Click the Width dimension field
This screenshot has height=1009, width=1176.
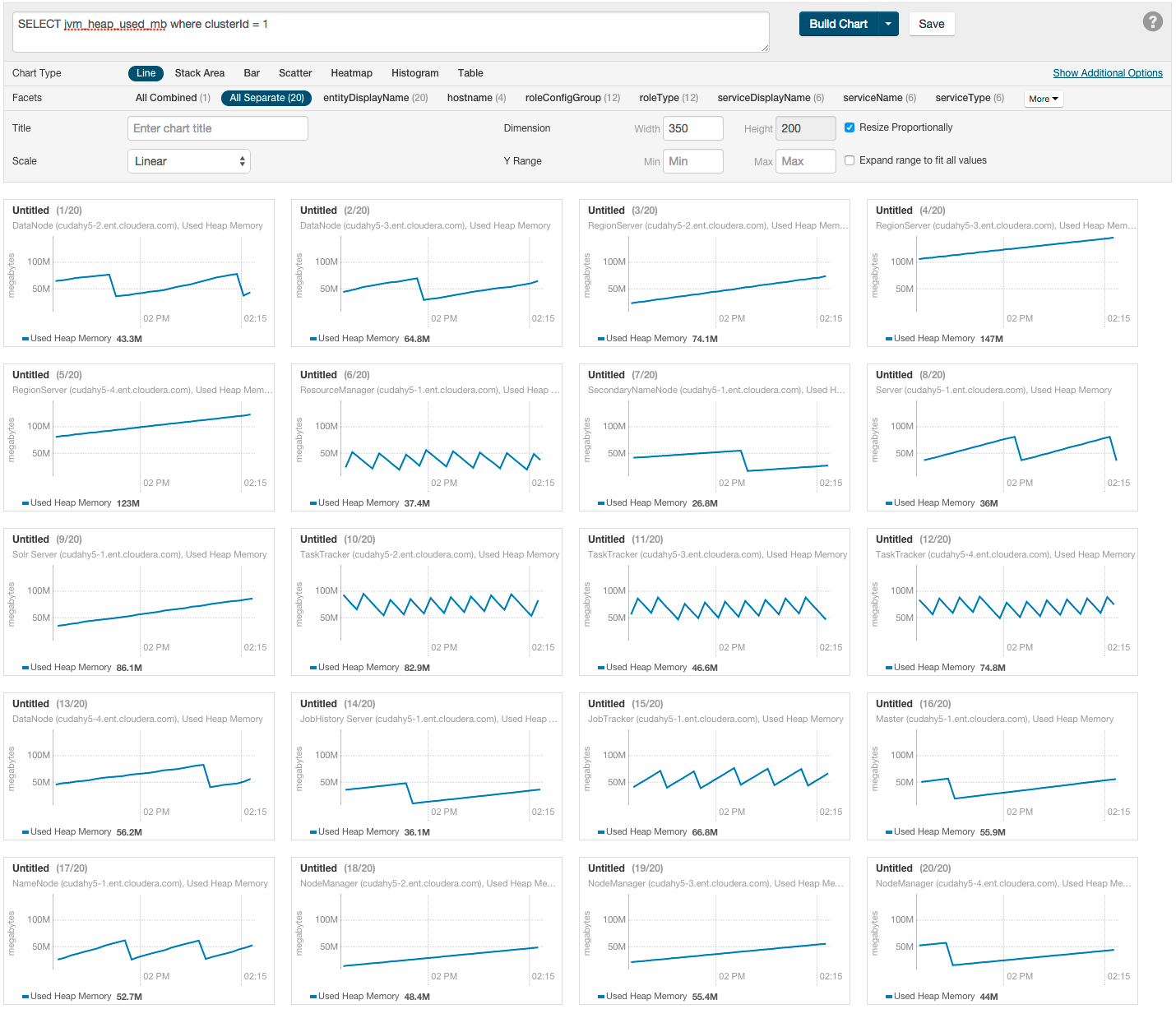[693, 128]
